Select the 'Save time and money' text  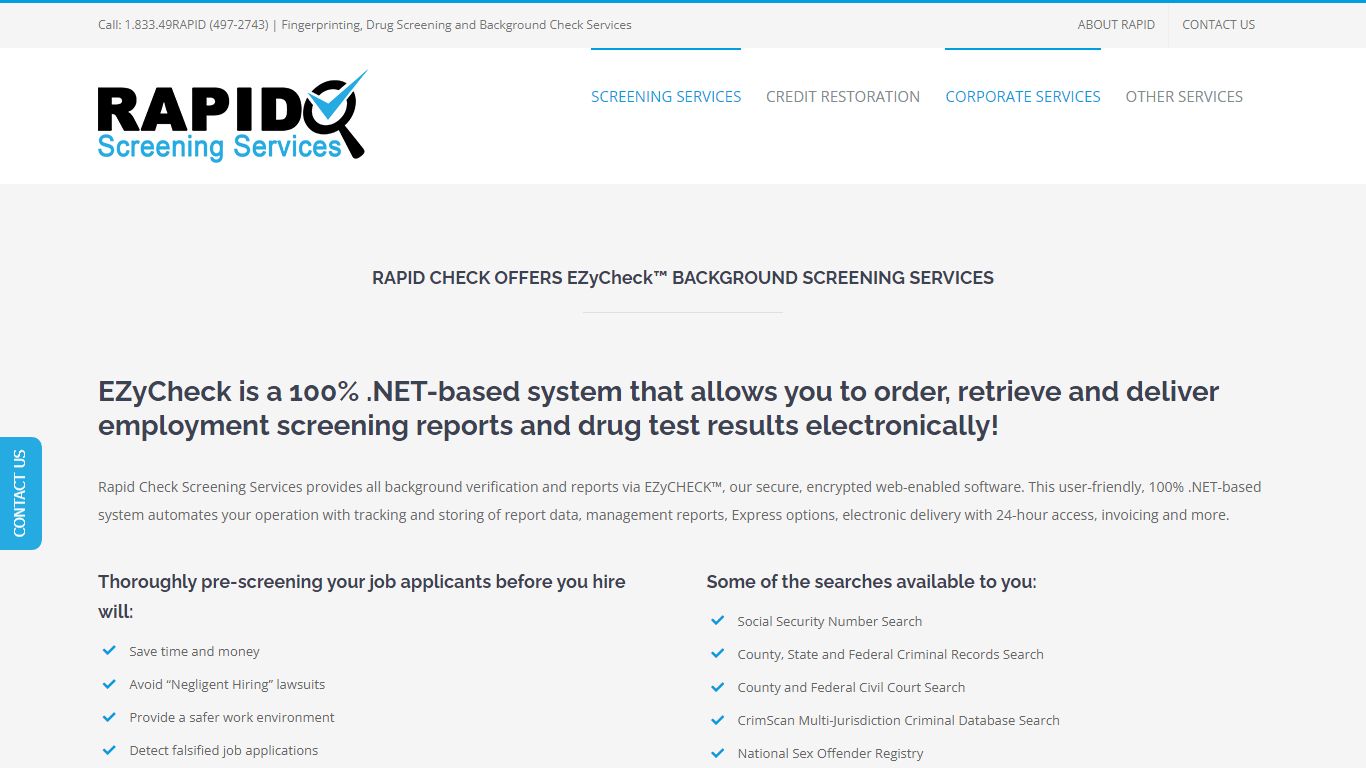point(194,651)
